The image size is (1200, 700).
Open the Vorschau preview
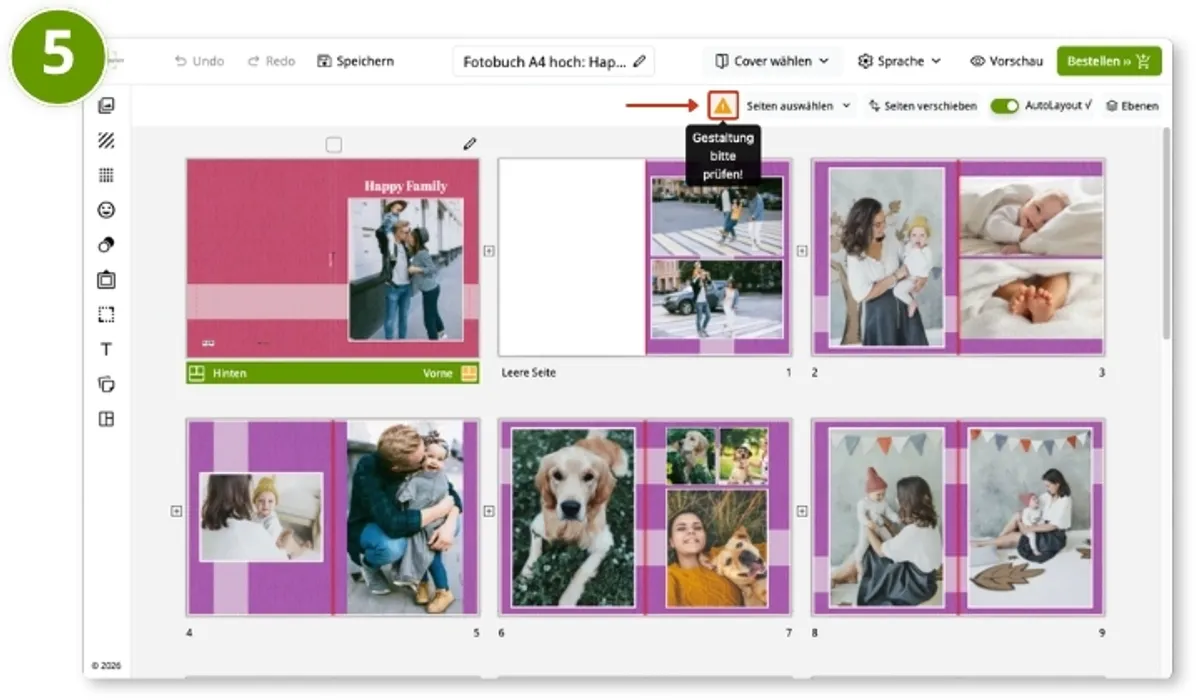1006,61
